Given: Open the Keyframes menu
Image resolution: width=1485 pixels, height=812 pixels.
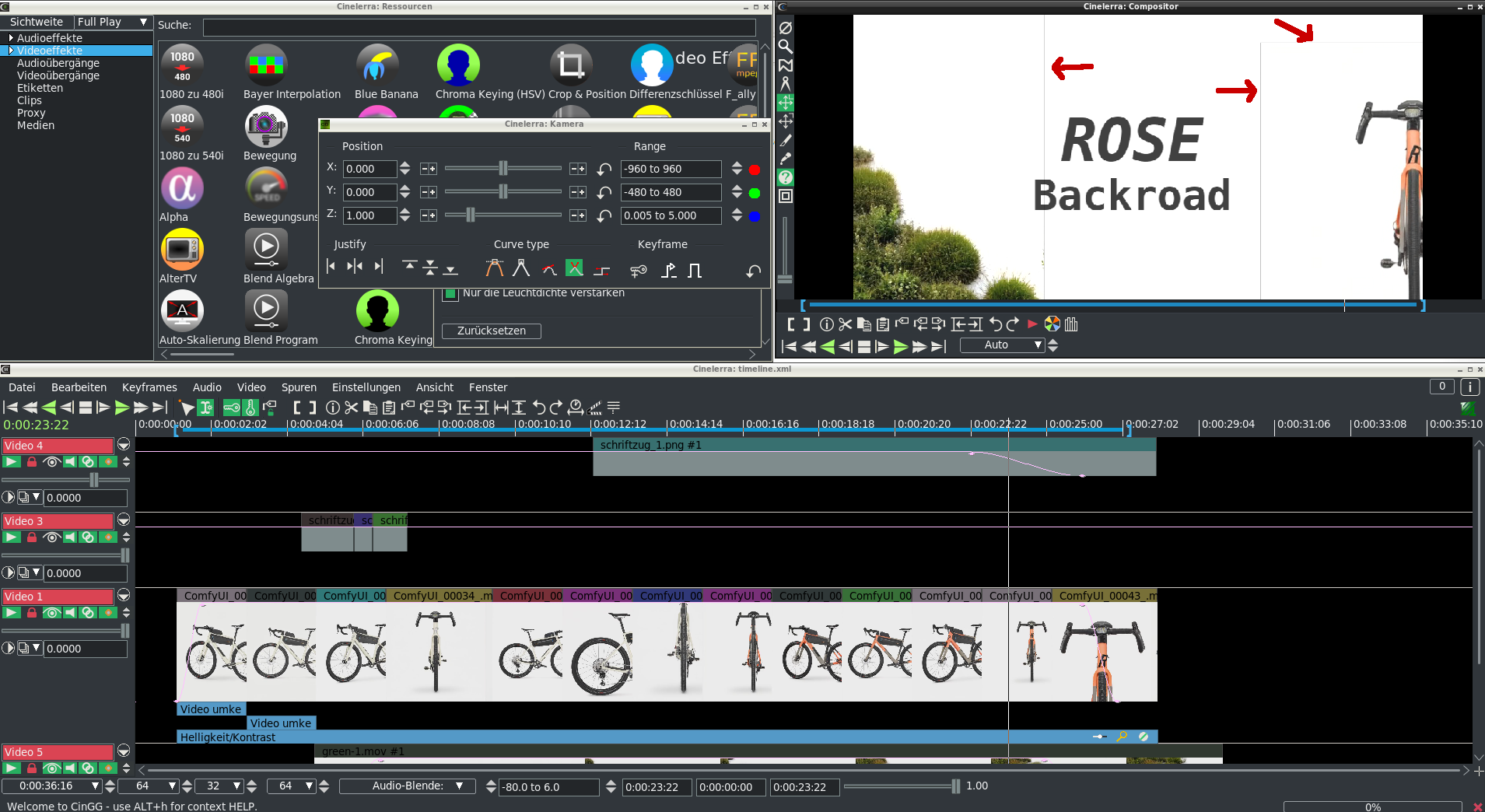Looking at the screenshot, I should coord(149,387).
